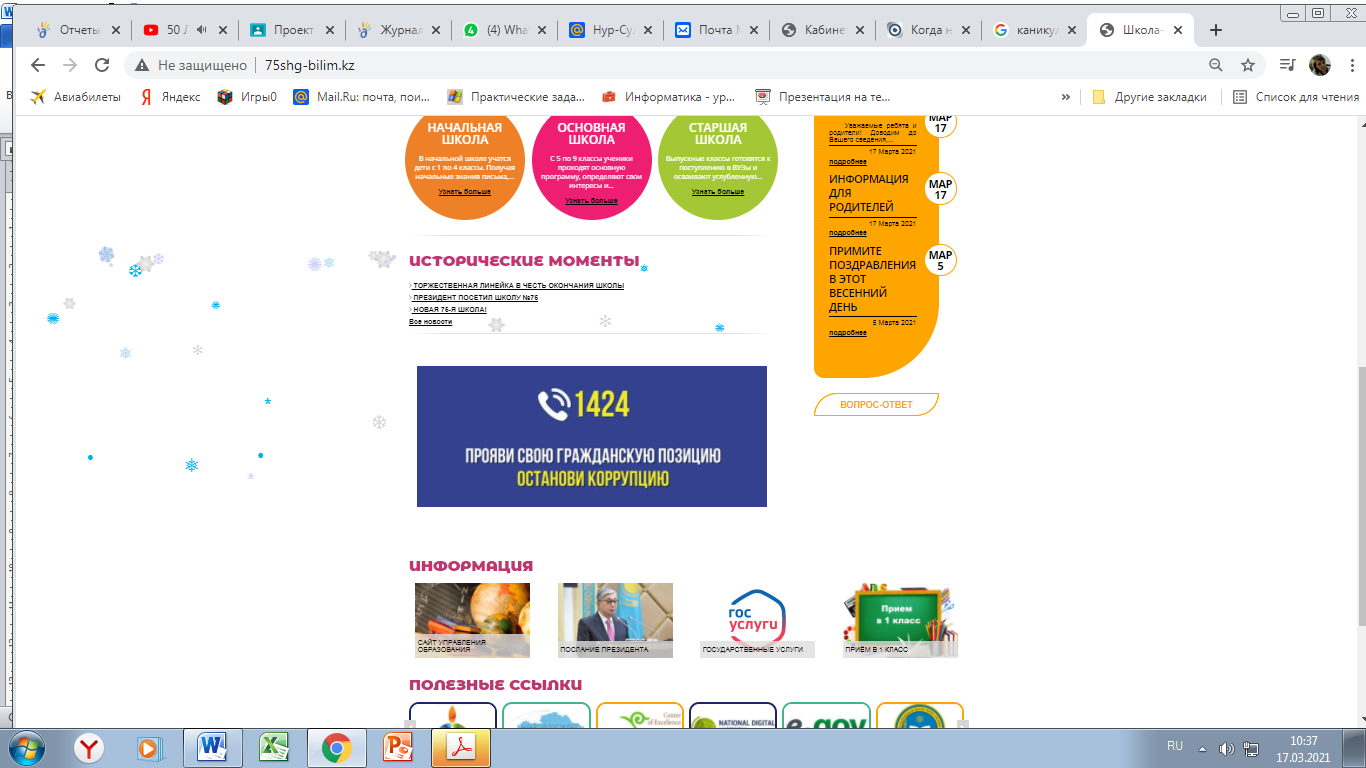
Task: Open the Презентация на те... bookmark
Action: click(823, 97)
